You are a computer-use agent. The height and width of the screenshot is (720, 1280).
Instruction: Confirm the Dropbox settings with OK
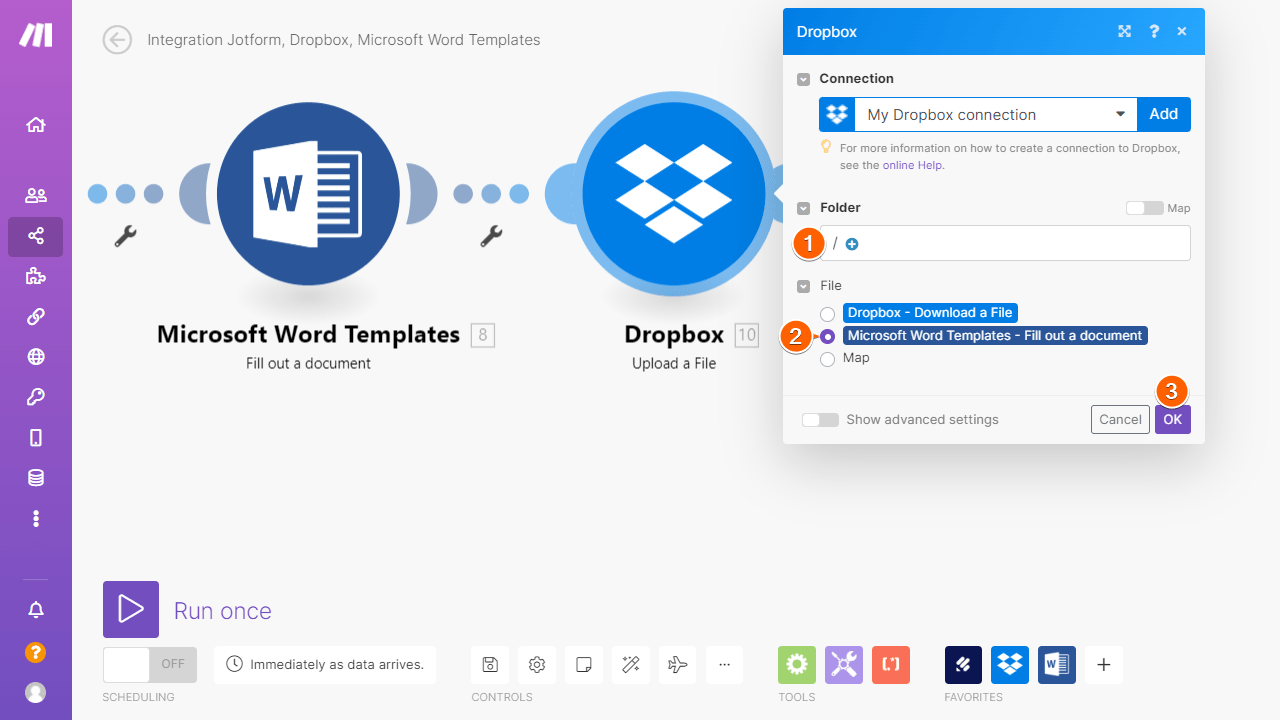1173,419
